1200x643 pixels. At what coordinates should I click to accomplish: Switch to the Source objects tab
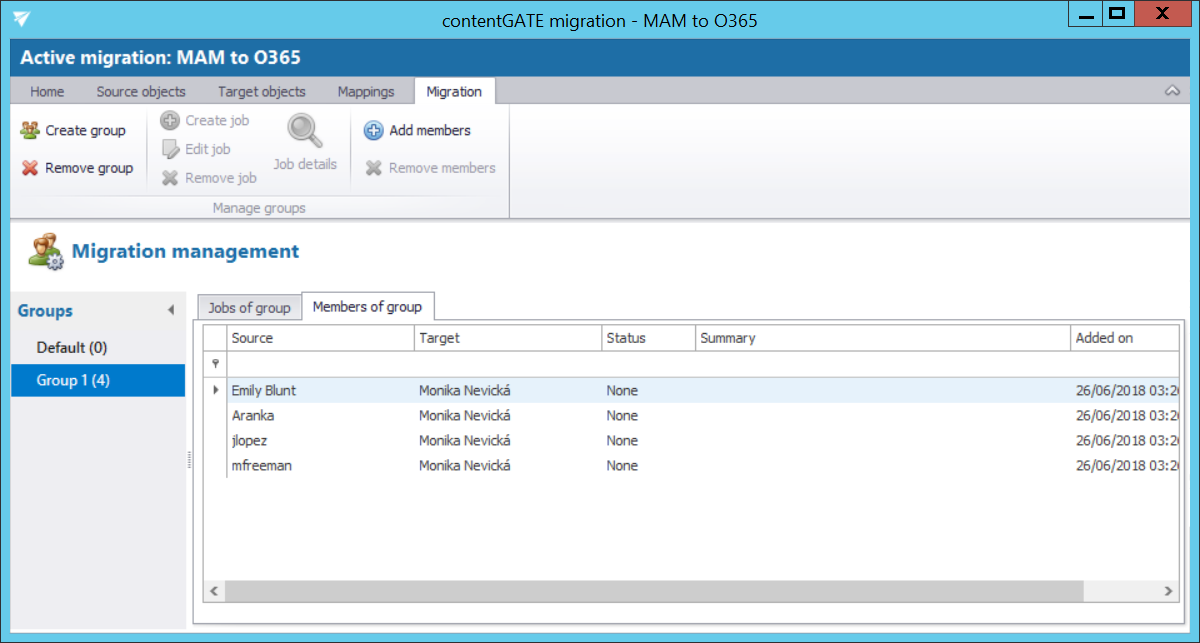point(141,91)
